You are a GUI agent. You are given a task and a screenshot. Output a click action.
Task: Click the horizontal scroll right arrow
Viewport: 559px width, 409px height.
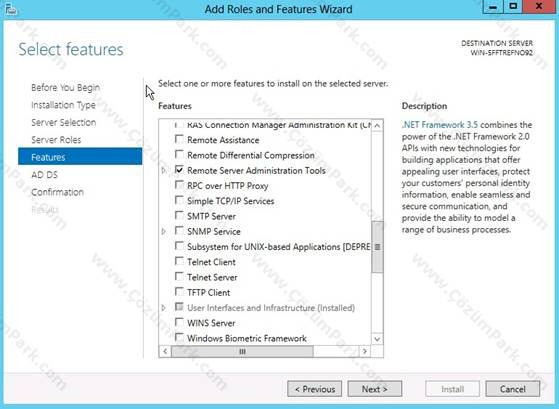tap(364, 351)
